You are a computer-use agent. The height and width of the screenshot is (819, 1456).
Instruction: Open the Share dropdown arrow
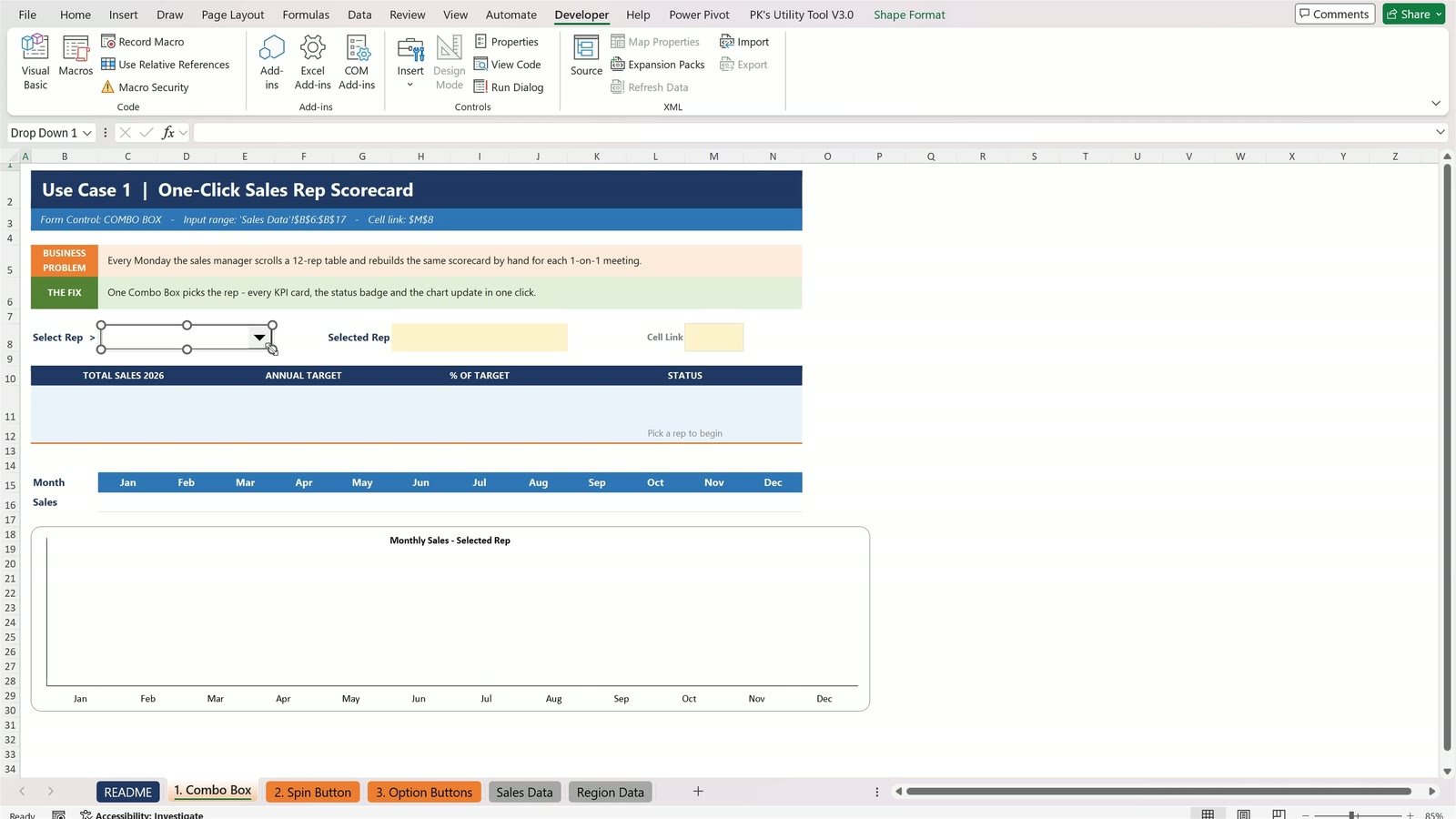(x=1439, y=14)
